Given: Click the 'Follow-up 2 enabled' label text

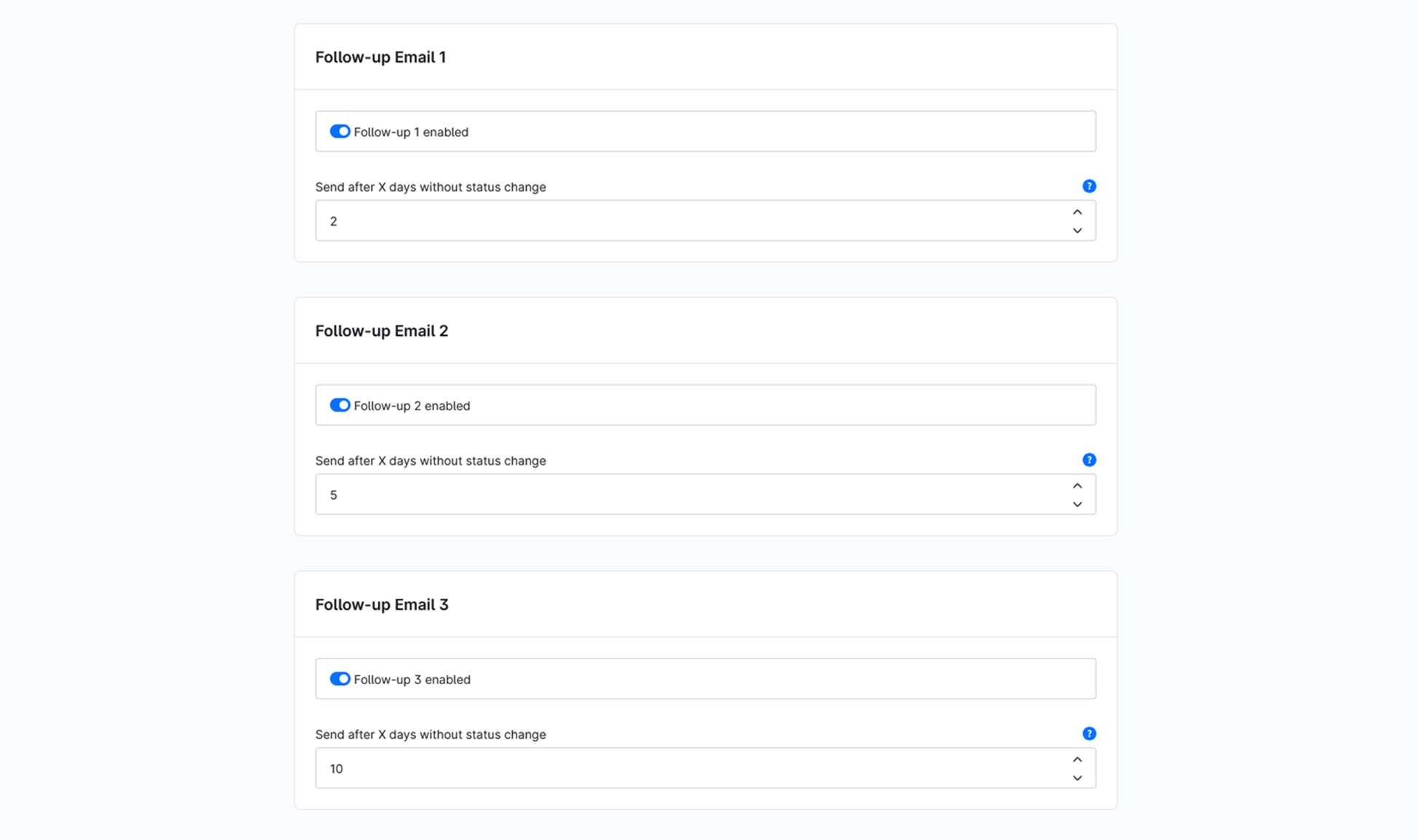Looking at the screenshot, I should coord(412,406).
